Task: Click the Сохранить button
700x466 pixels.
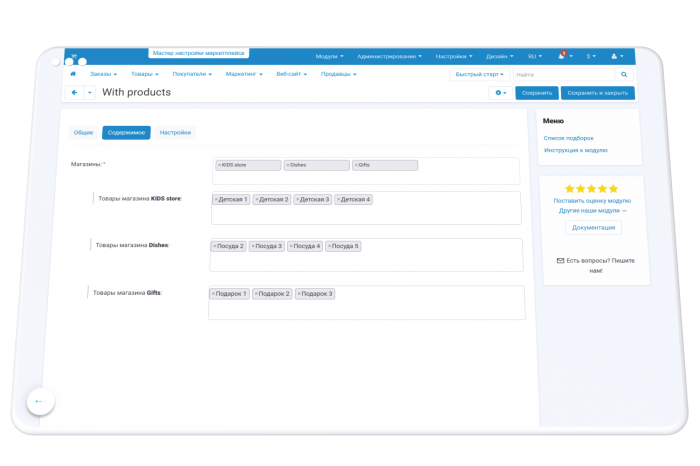Action: click(537, 93)
